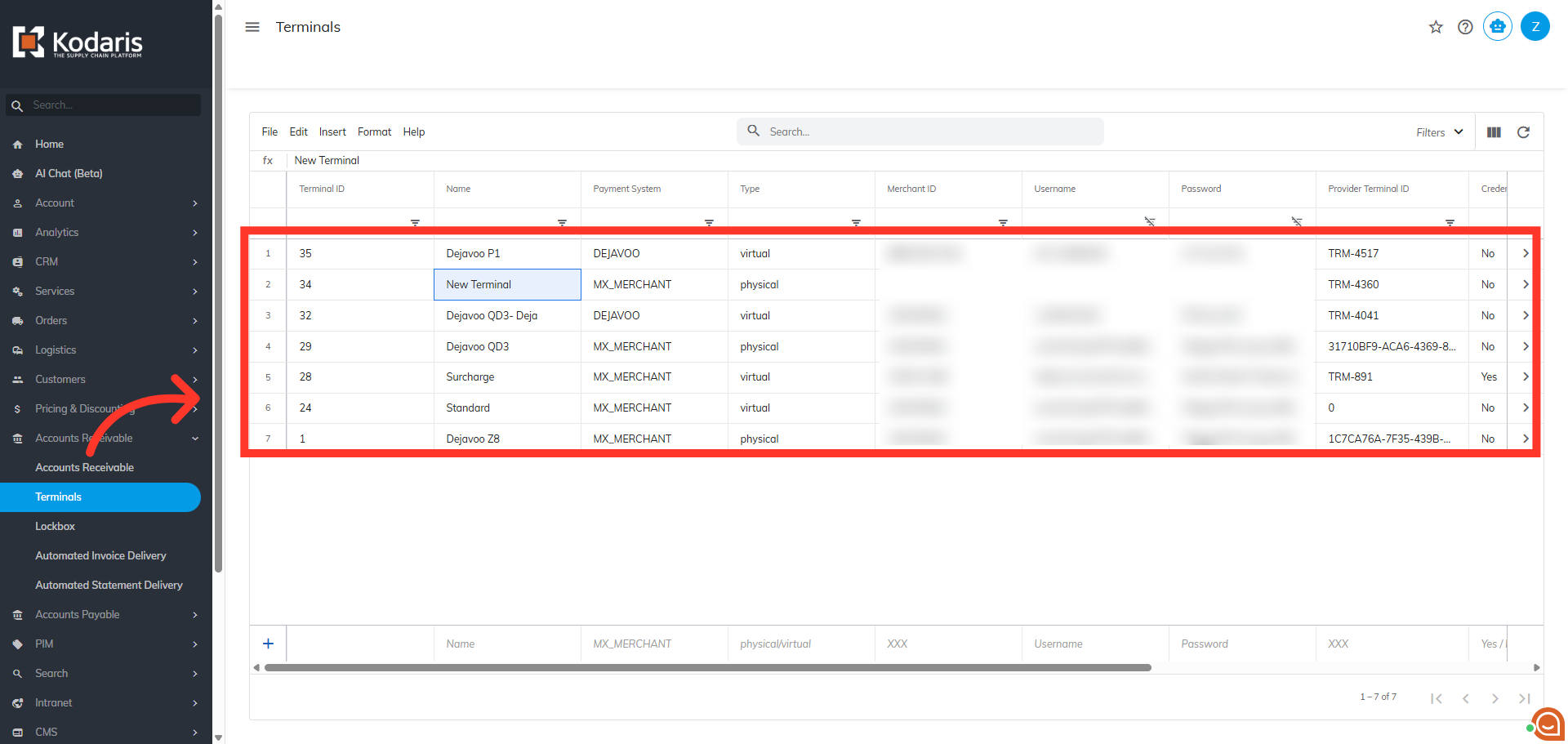Image resolution: width=1568 pixels, height=744 pixels.
Task: Click the formula bar showing New Terminal
Action: click(915, 160)
